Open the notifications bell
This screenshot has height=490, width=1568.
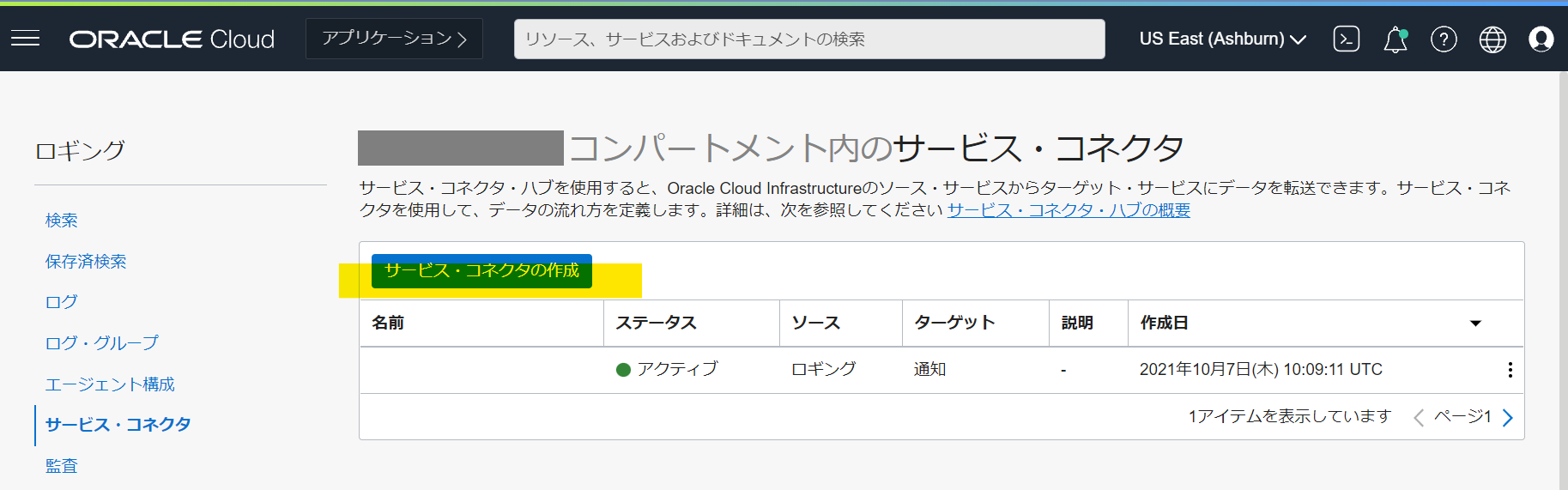click(x=1395, y=39)
